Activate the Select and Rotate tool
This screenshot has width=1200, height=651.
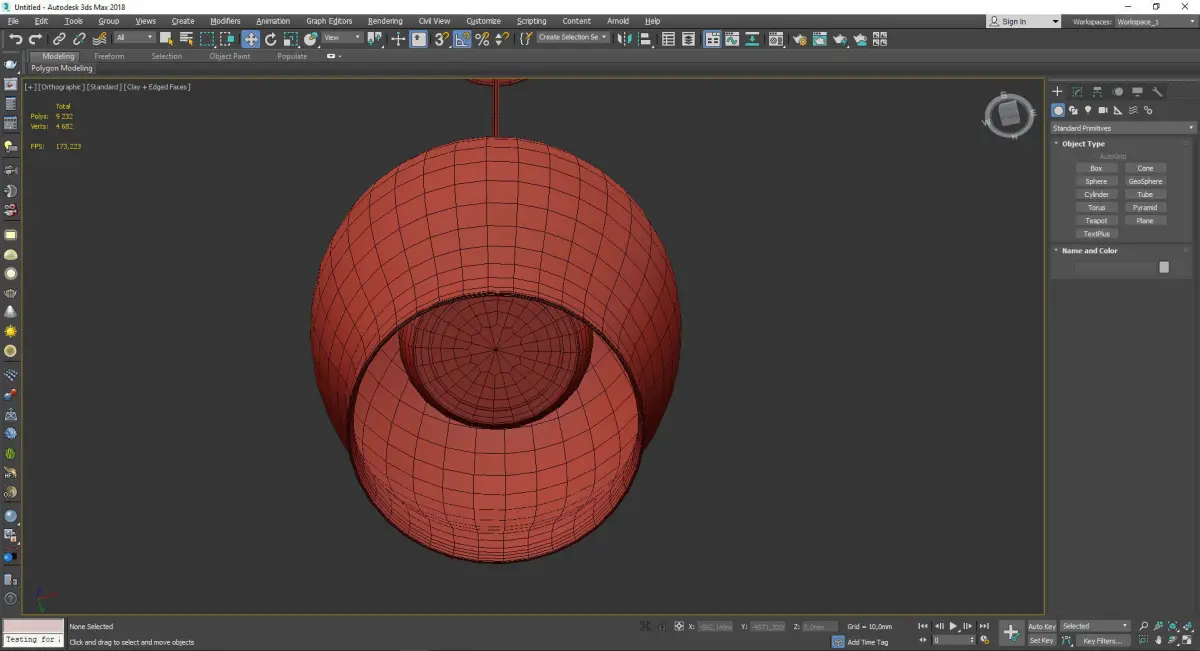click(x=270, y=39)
